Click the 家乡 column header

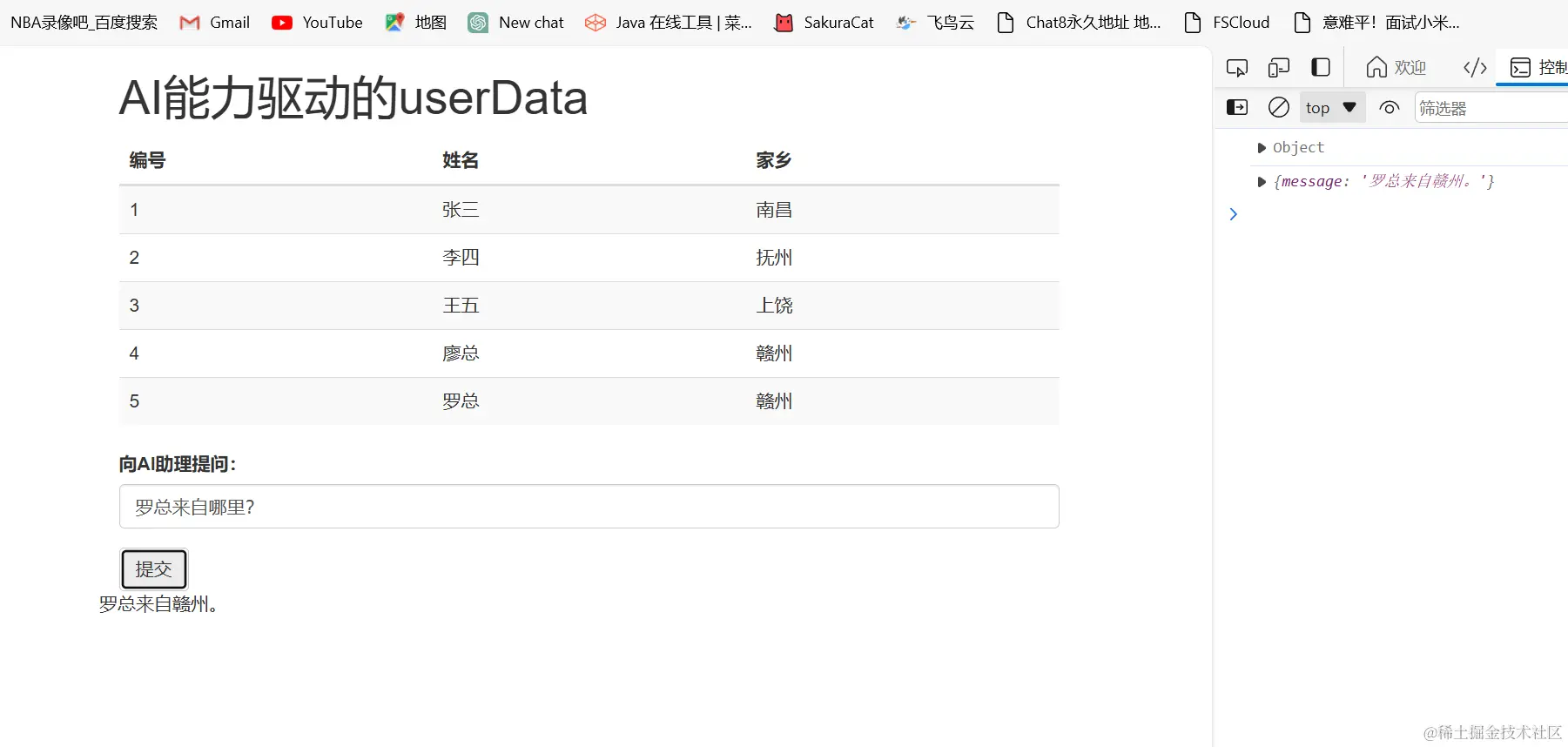tap(774, 160)
